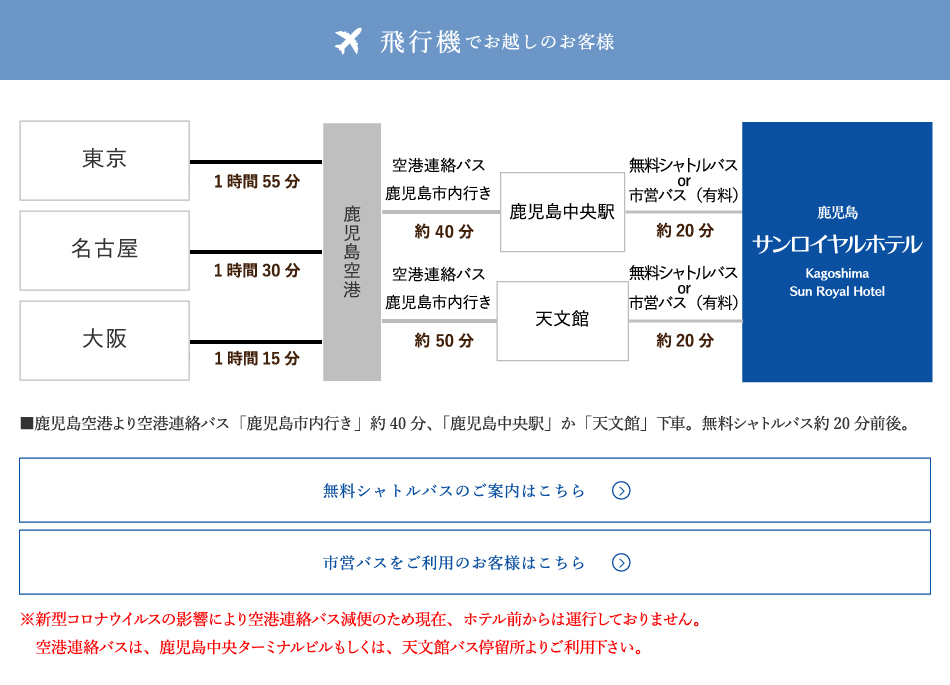Select the 名古屋 departure box

(x=105, y=251)
